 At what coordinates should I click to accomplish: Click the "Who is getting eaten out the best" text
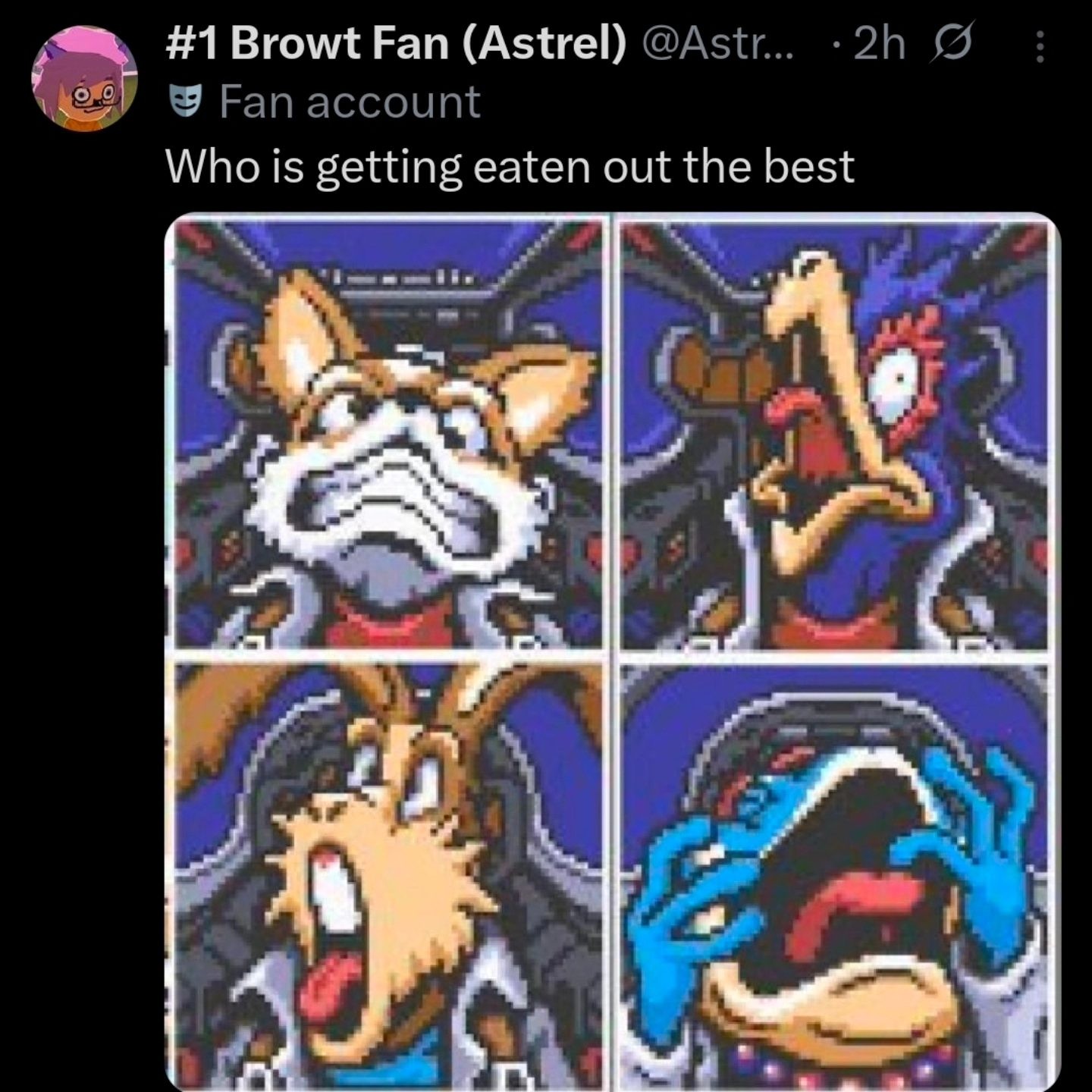point(510,166)
